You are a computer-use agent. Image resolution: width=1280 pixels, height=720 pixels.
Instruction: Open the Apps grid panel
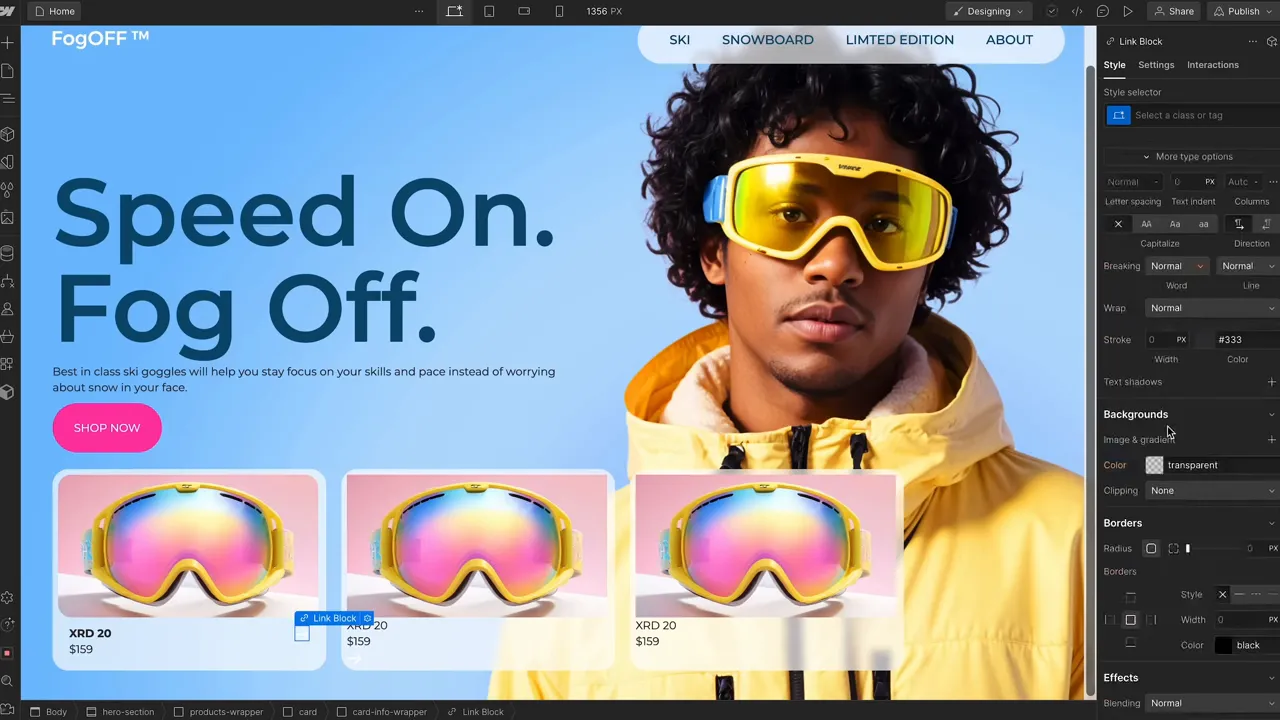click(x=8, y=364)
